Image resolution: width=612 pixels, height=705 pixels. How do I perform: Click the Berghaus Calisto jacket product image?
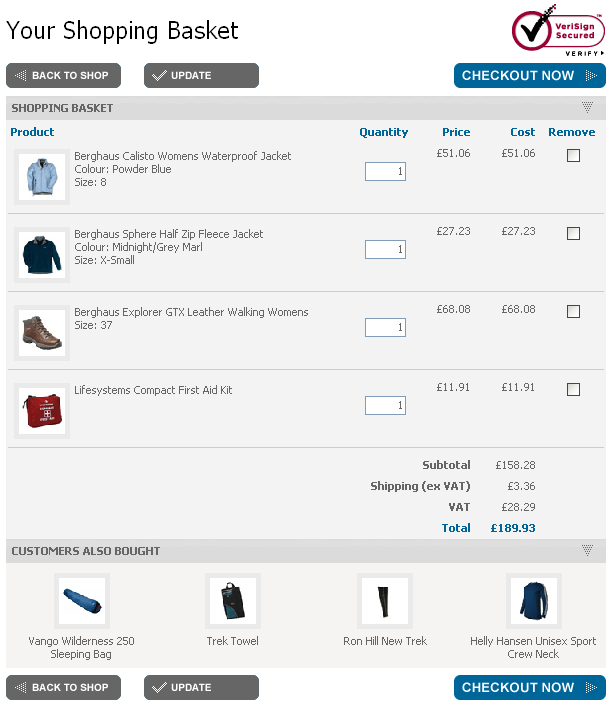pos(41,177)
